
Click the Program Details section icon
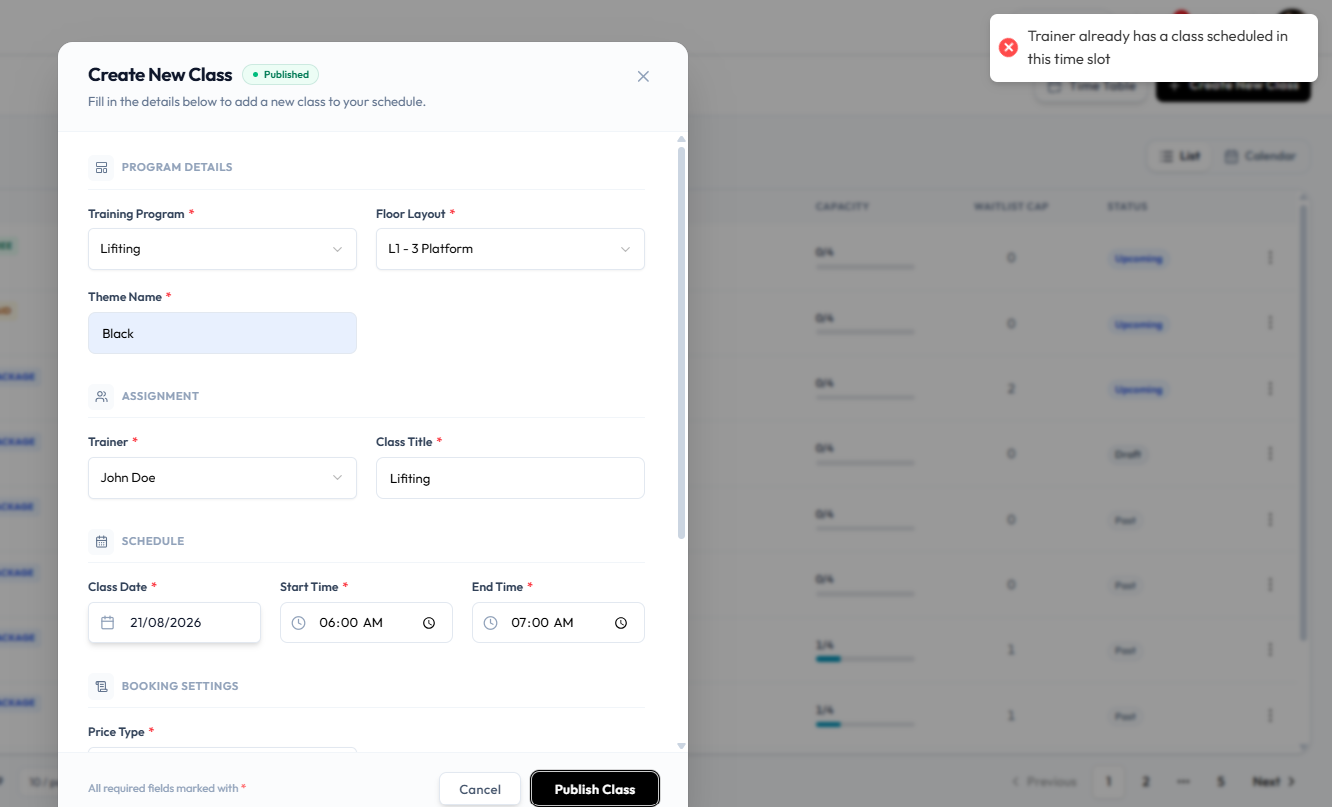pyautogui.click(x=101, y=167)
